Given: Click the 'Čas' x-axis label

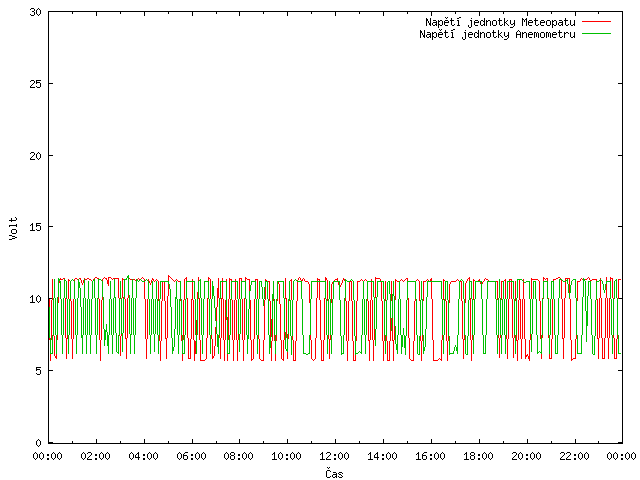Looking at the screenshot, I should click(x=334, y=473).
